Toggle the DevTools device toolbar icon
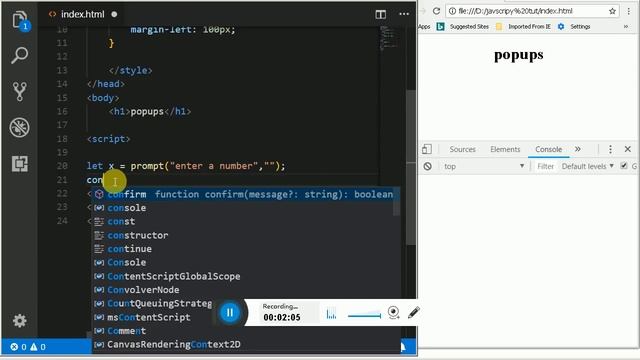640x360 pixels. coord(427,149)
